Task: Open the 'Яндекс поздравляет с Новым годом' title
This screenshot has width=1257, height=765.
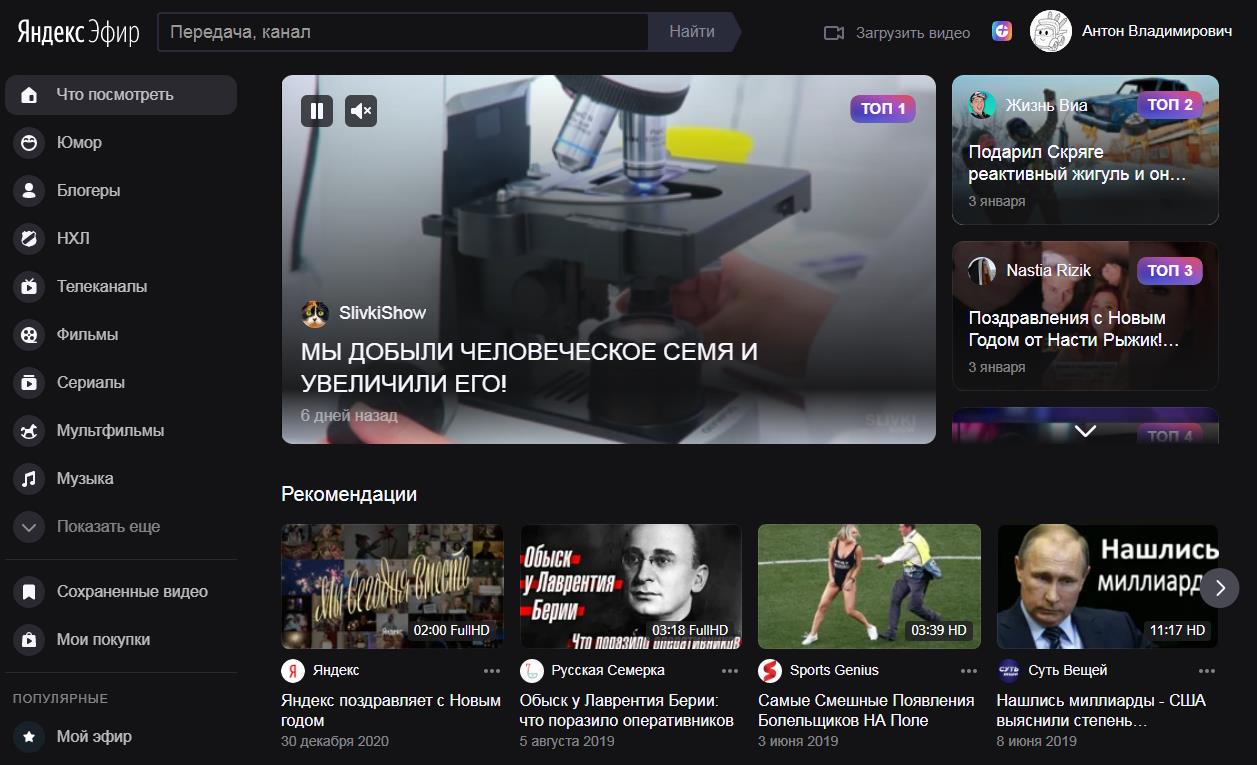Action: point(391,711)
